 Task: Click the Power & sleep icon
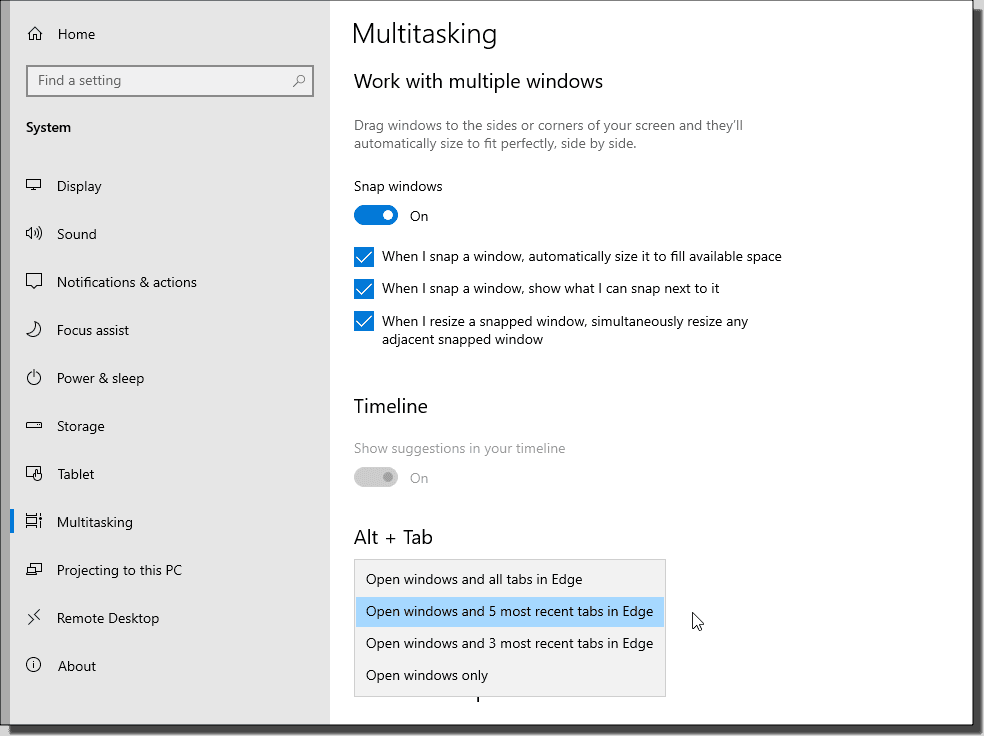pos(34,378)
